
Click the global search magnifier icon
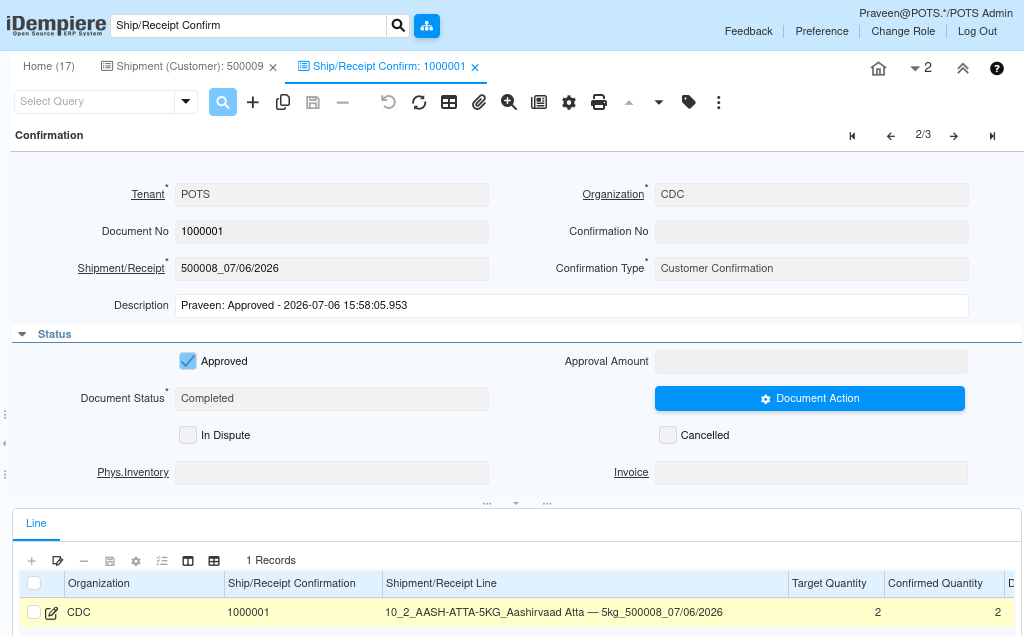pyautogui.click(x=398, y=25)
